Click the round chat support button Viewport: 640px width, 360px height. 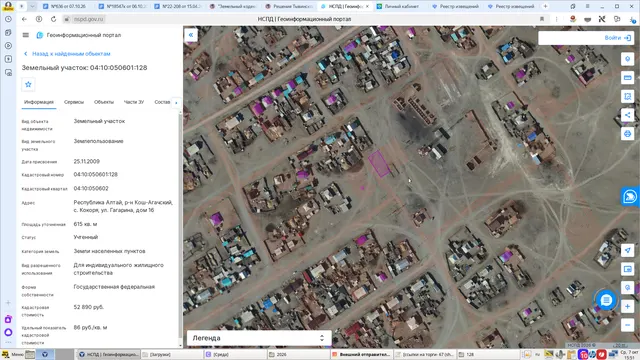click(606, 300)
